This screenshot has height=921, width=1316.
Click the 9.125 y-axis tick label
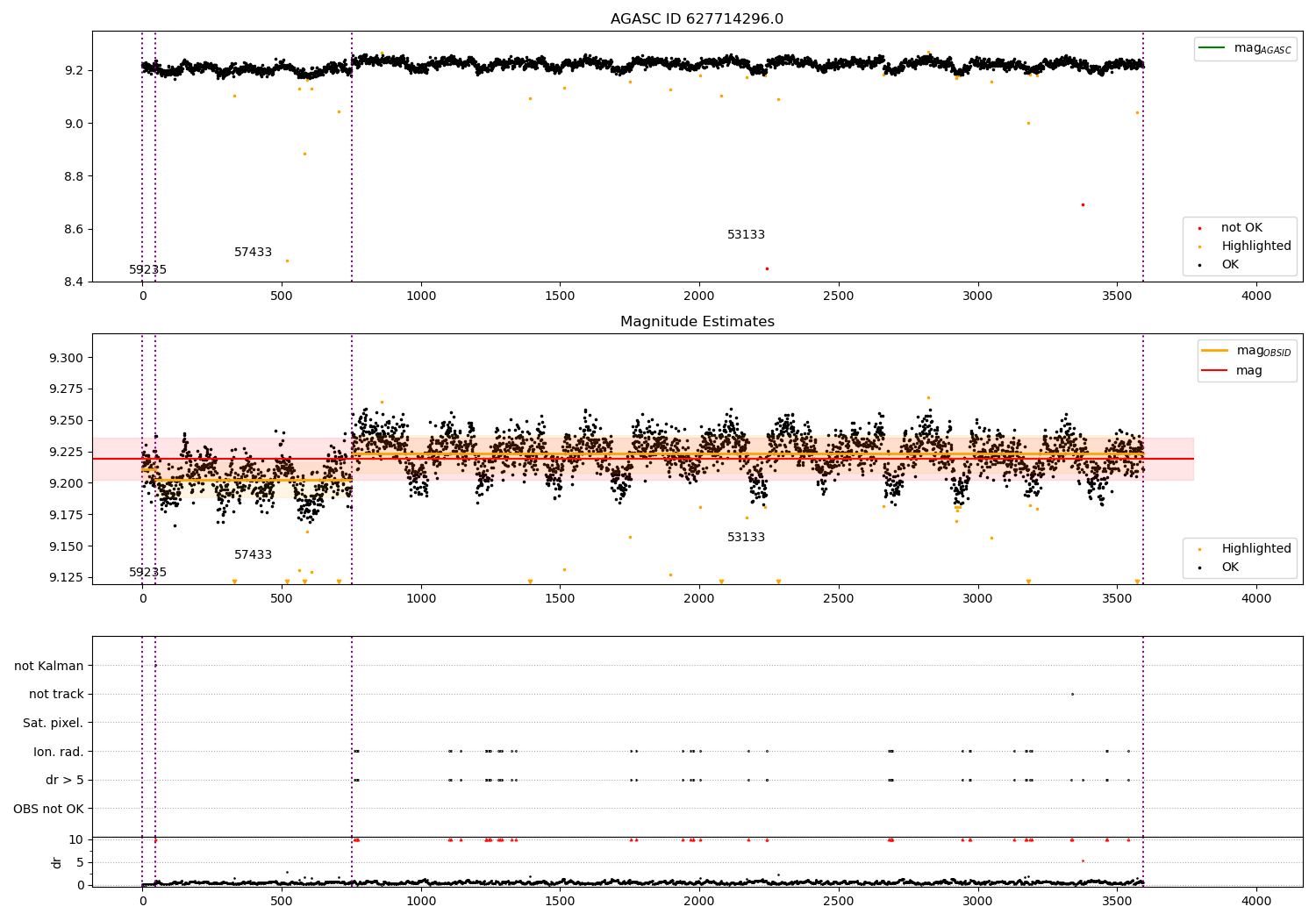click(66, 578)
